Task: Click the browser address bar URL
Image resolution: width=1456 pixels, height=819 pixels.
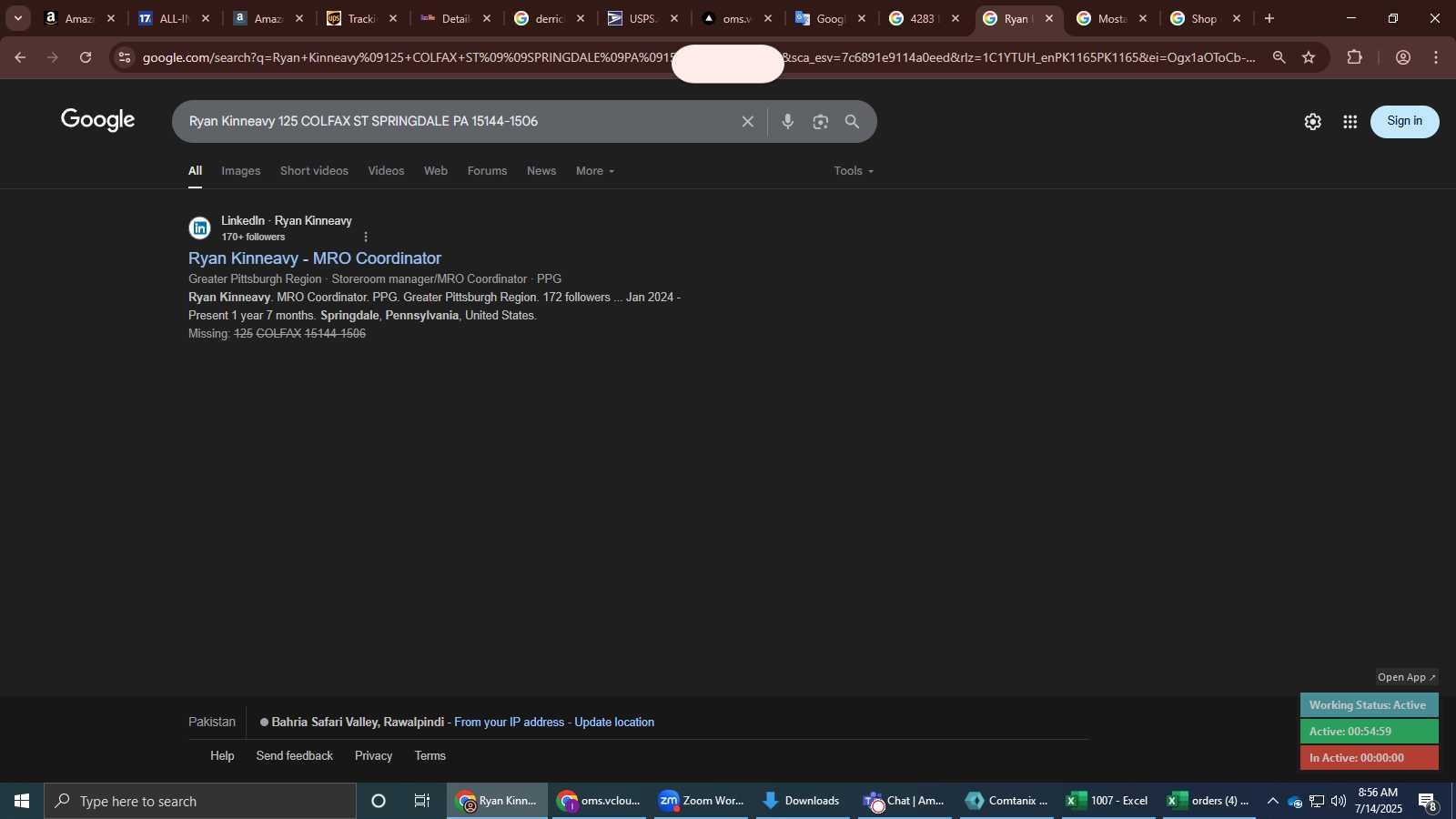Action: (699, 57)
